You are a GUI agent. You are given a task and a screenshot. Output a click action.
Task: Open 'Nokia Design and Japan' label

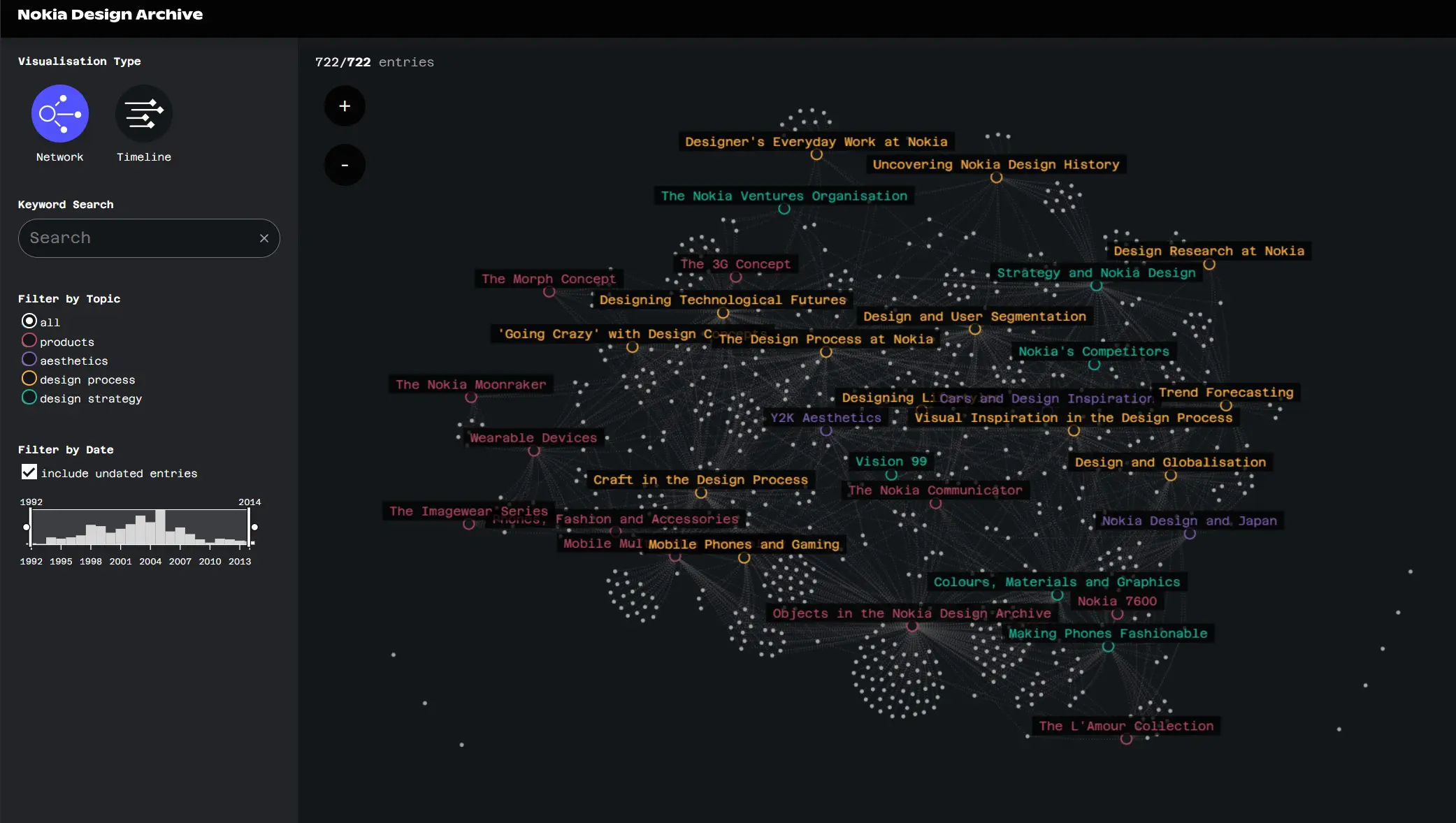tap(1189, 520)
